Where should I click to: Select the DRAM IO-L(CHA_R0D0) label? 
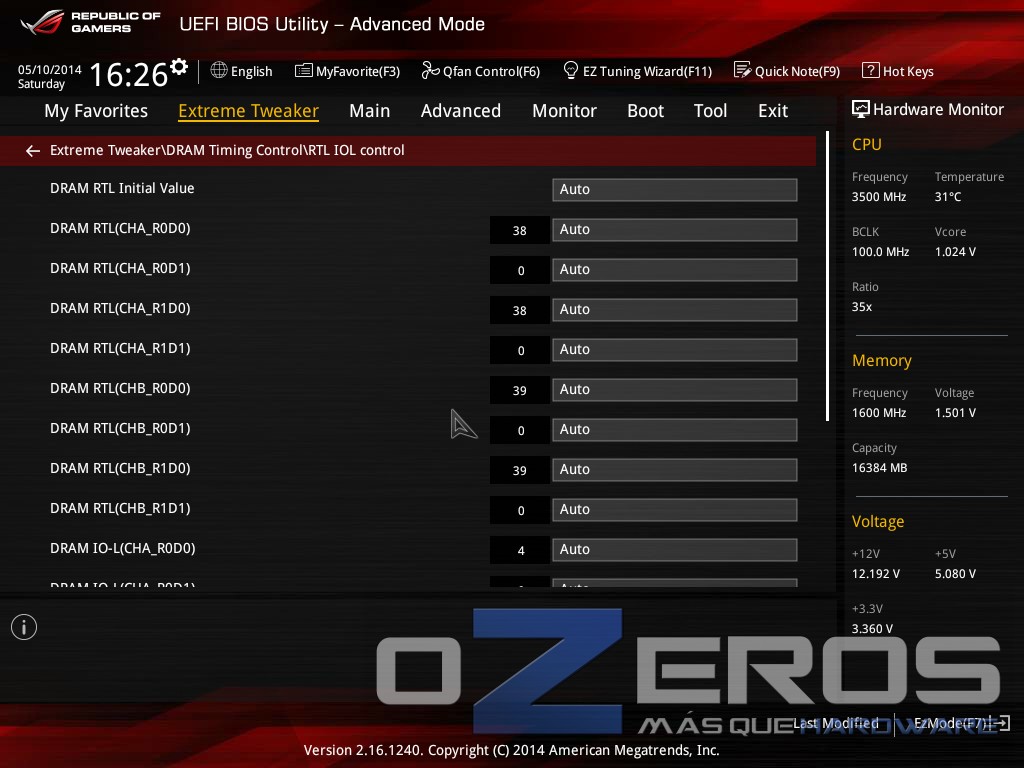pos(123,549)
